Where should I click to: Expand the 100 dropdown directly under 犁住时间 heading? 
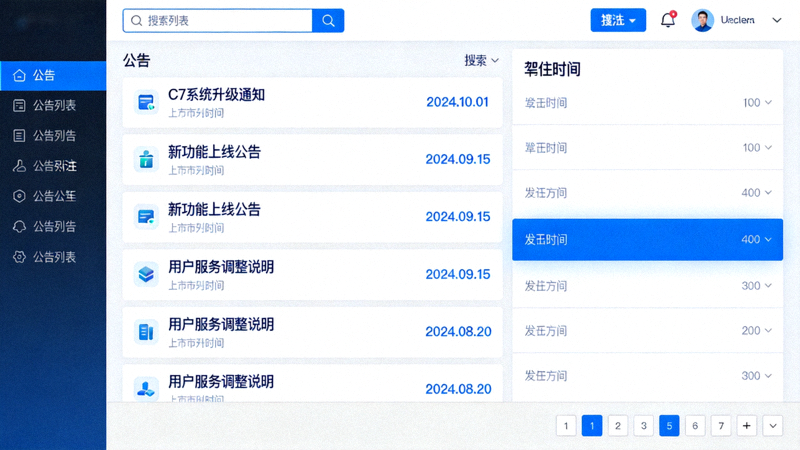[x=757, y=103]
